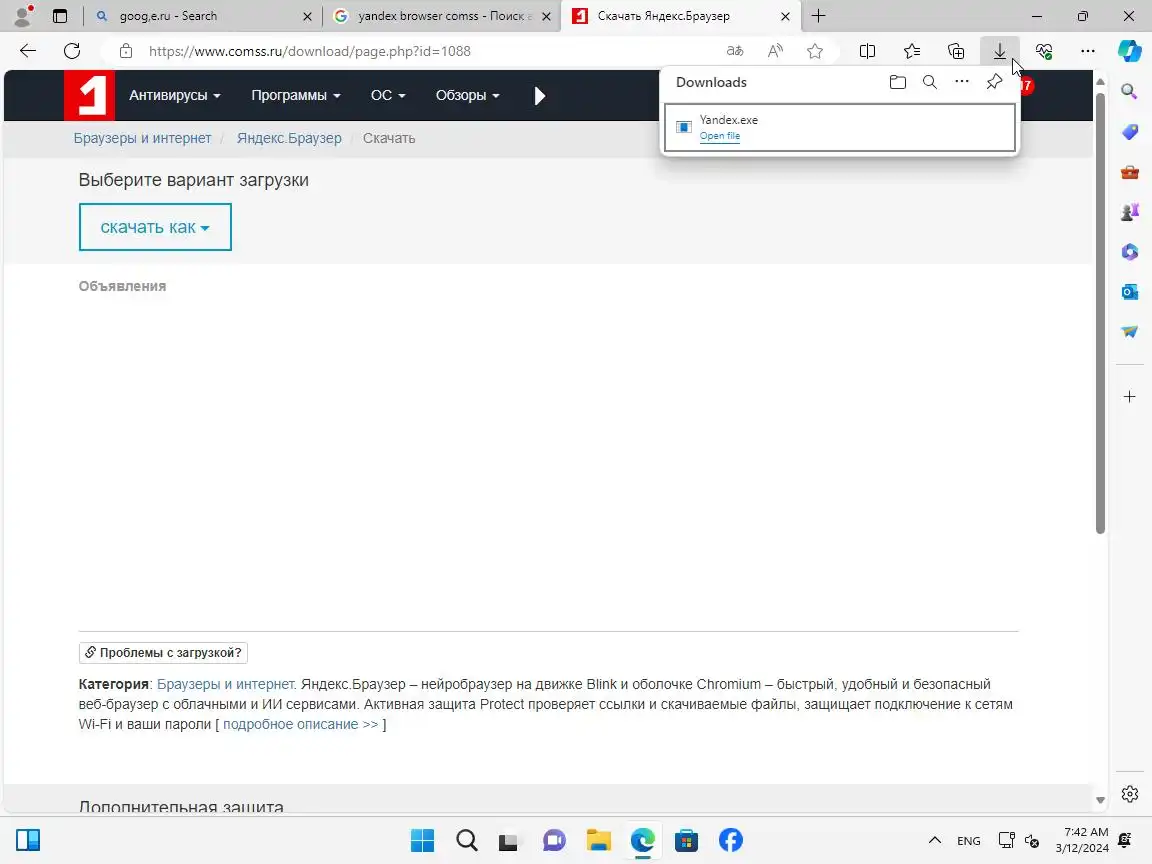Screen dimensions: 1152x864
Task: Open Microsoft Store from taskbar
Action: pyautogui.click(x=686, y=840)
